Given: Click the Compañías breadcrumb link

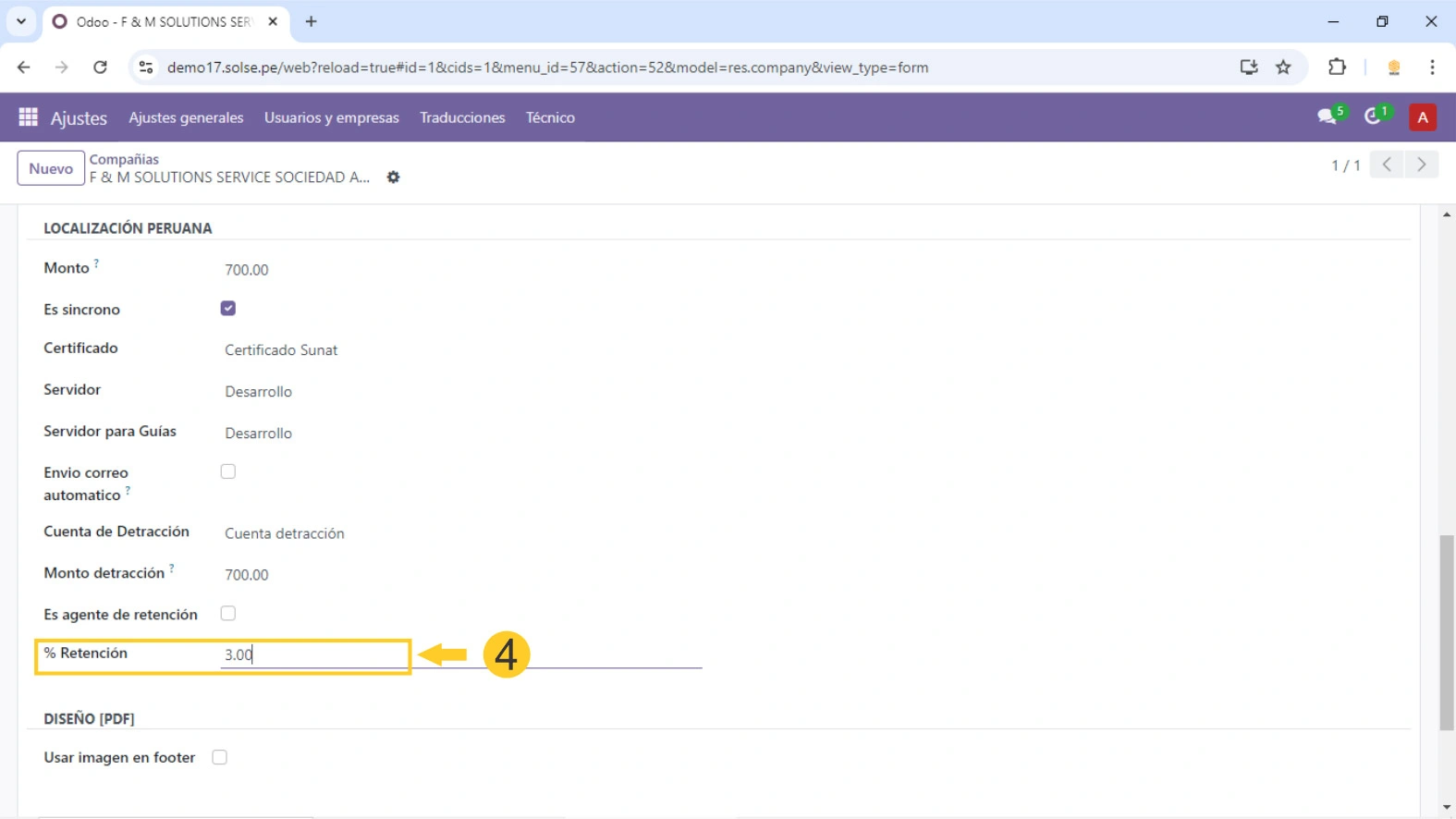Looking at the screenshot, I should pyautogui.click(x=124, y=159).
